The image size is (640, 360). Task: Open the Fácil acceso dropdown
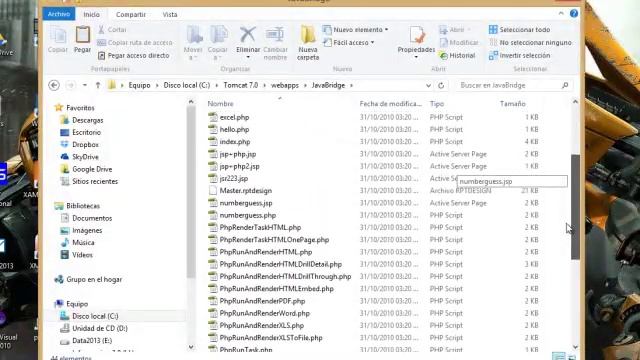coord(349,42)
